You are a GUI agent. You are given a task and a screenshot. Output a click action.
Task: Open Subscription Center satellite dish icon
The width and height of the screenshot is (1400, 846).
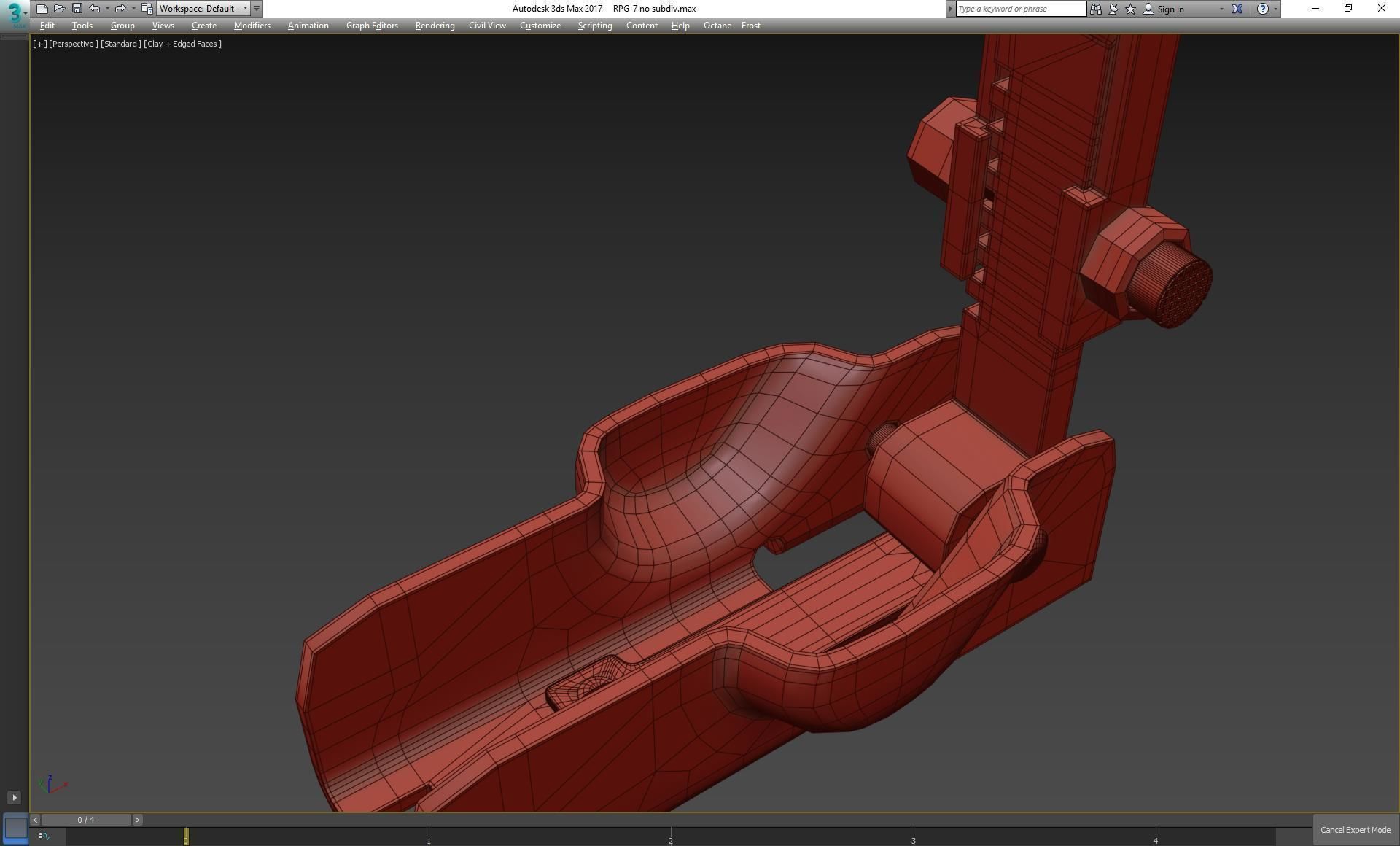click(x=1113, y=9)
